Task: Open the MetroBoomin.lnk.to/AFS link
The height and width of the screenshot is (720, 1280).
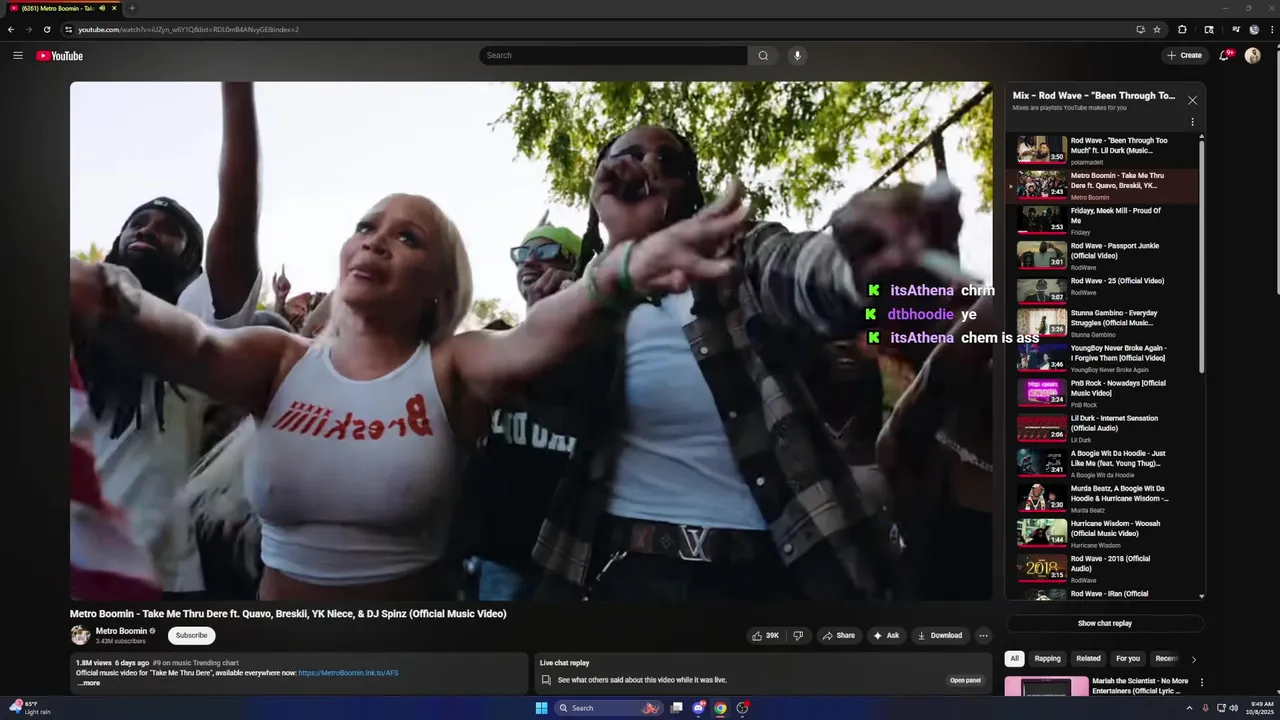Action: coord(348,673)
